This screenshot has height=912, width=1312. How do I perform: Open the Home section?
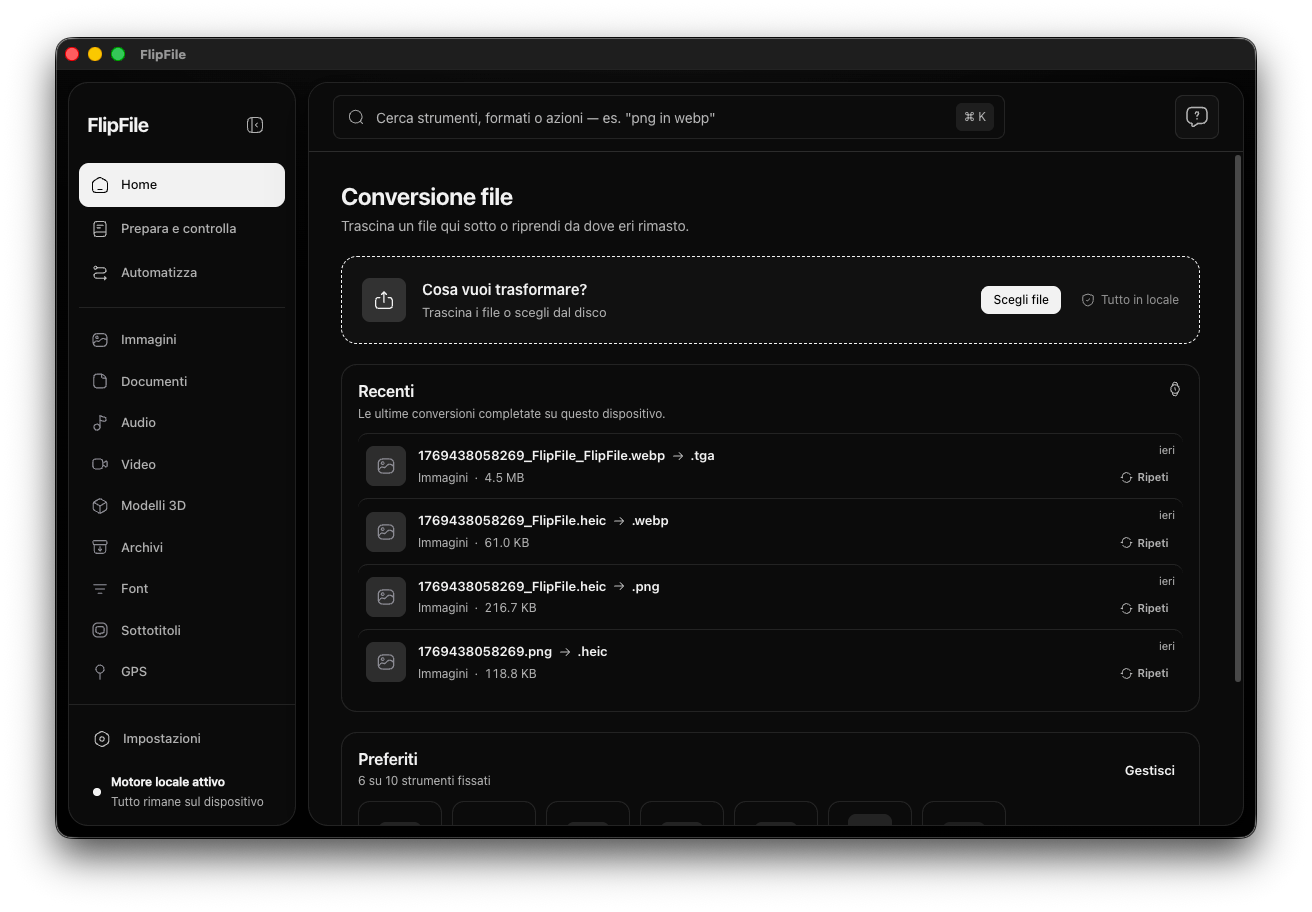point(182,185)
